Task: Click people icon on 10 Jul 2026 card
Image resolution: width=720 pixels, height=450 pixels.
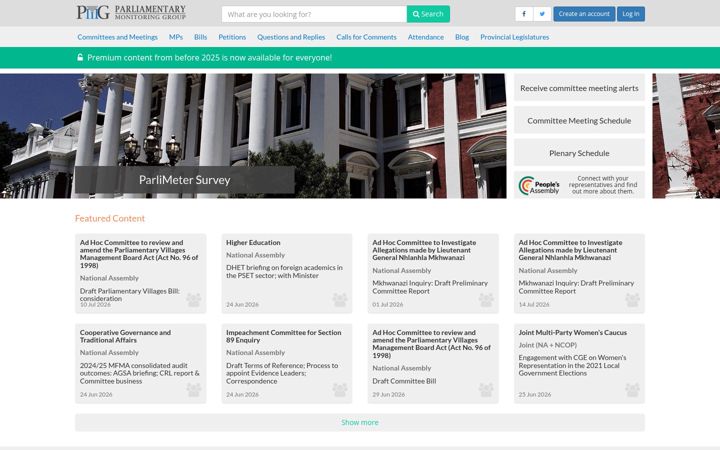Action: [194, 300]
